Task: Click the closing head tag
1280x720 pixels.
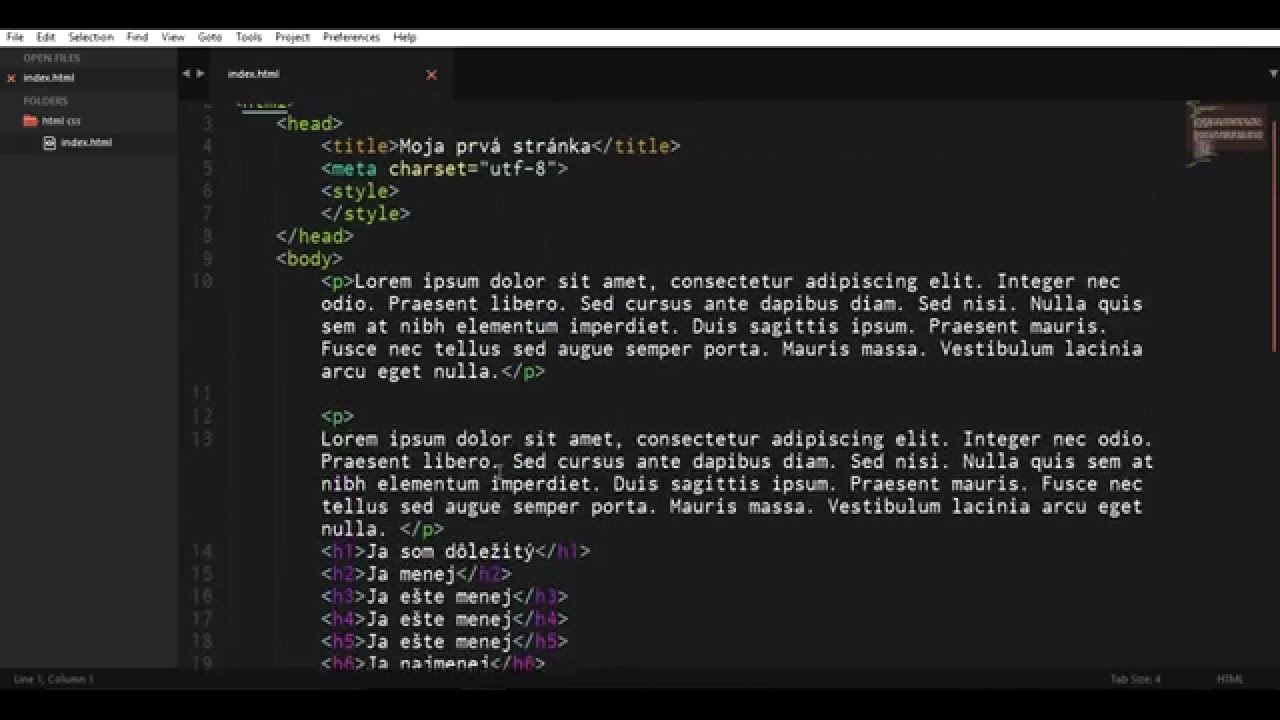Action: (x=315, y=236)
